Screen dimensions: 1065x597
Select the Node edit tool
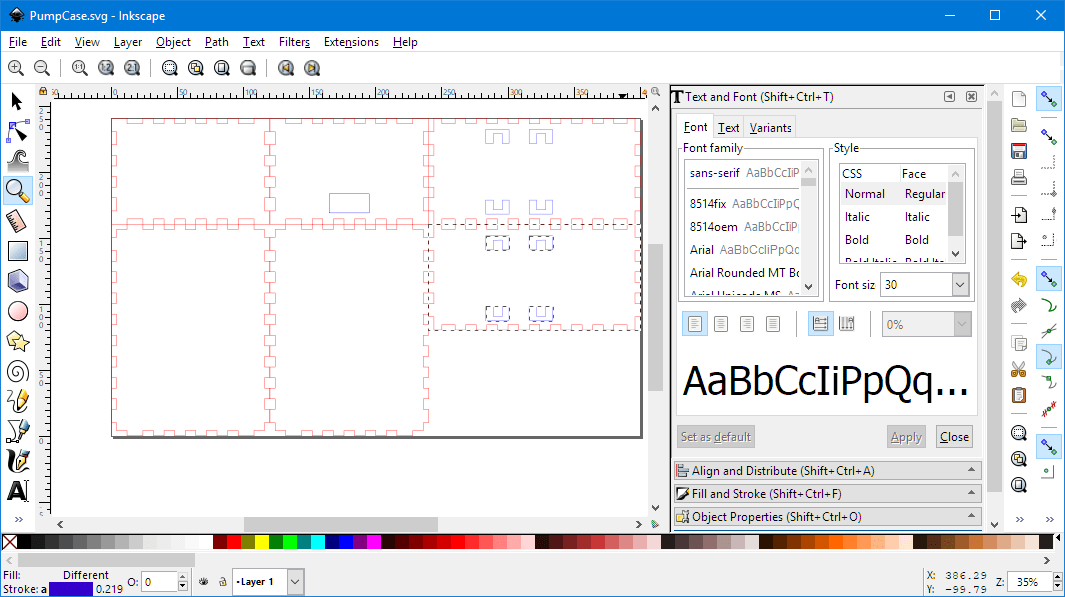tap(17, 131)
